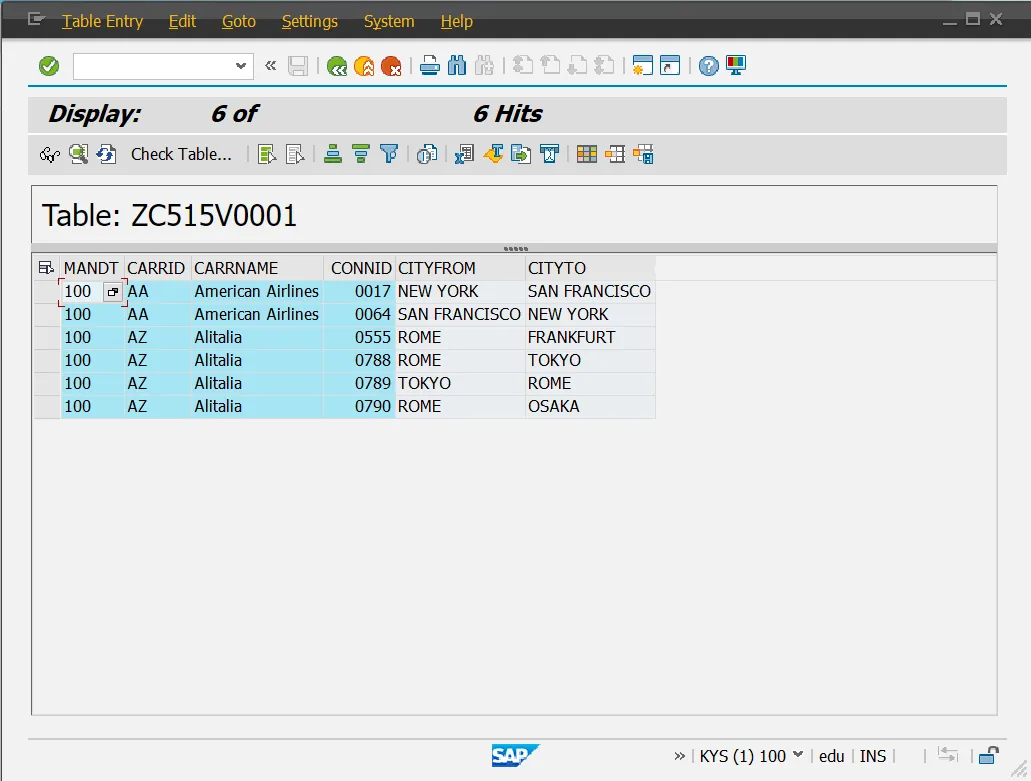Open the Edit menu
The image size is (1031, 781).
182,21
